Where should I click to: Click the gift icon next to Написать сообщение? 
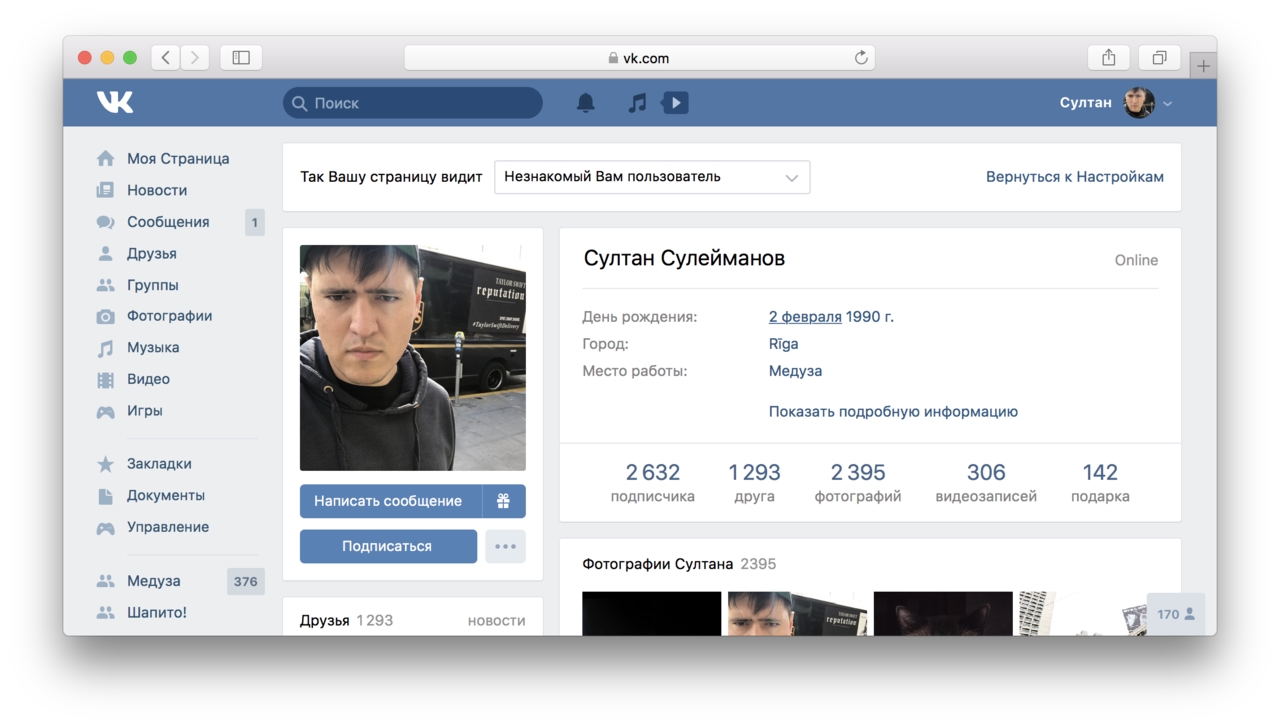pos(503,501)
